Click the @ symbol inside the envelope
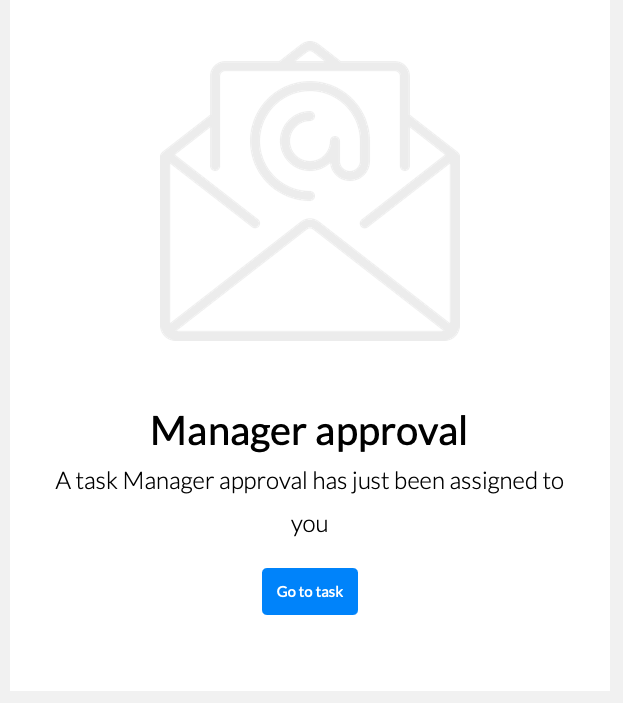623x703 pixels. pyautogui.click(x=310, y=141)
